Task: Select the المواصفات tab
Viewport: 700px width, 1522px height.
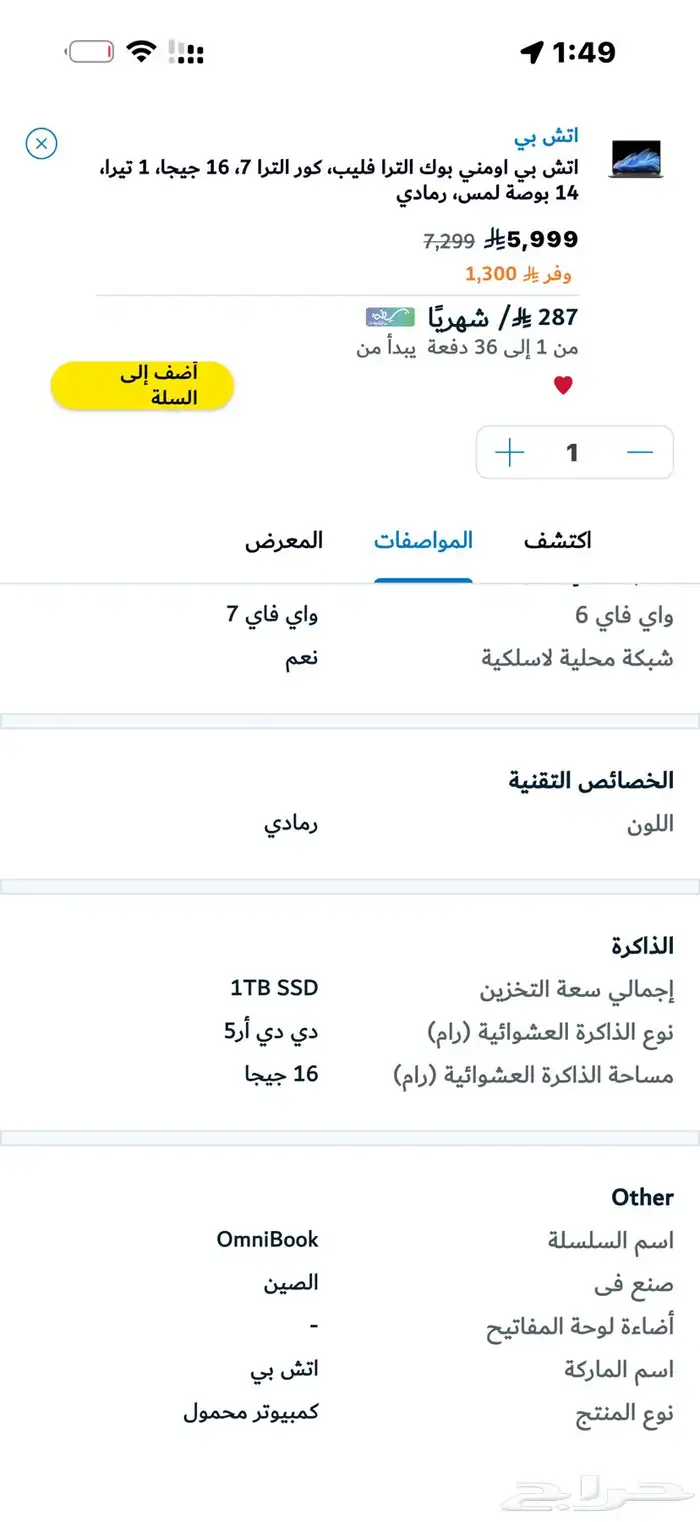Action: pos(423,540)
